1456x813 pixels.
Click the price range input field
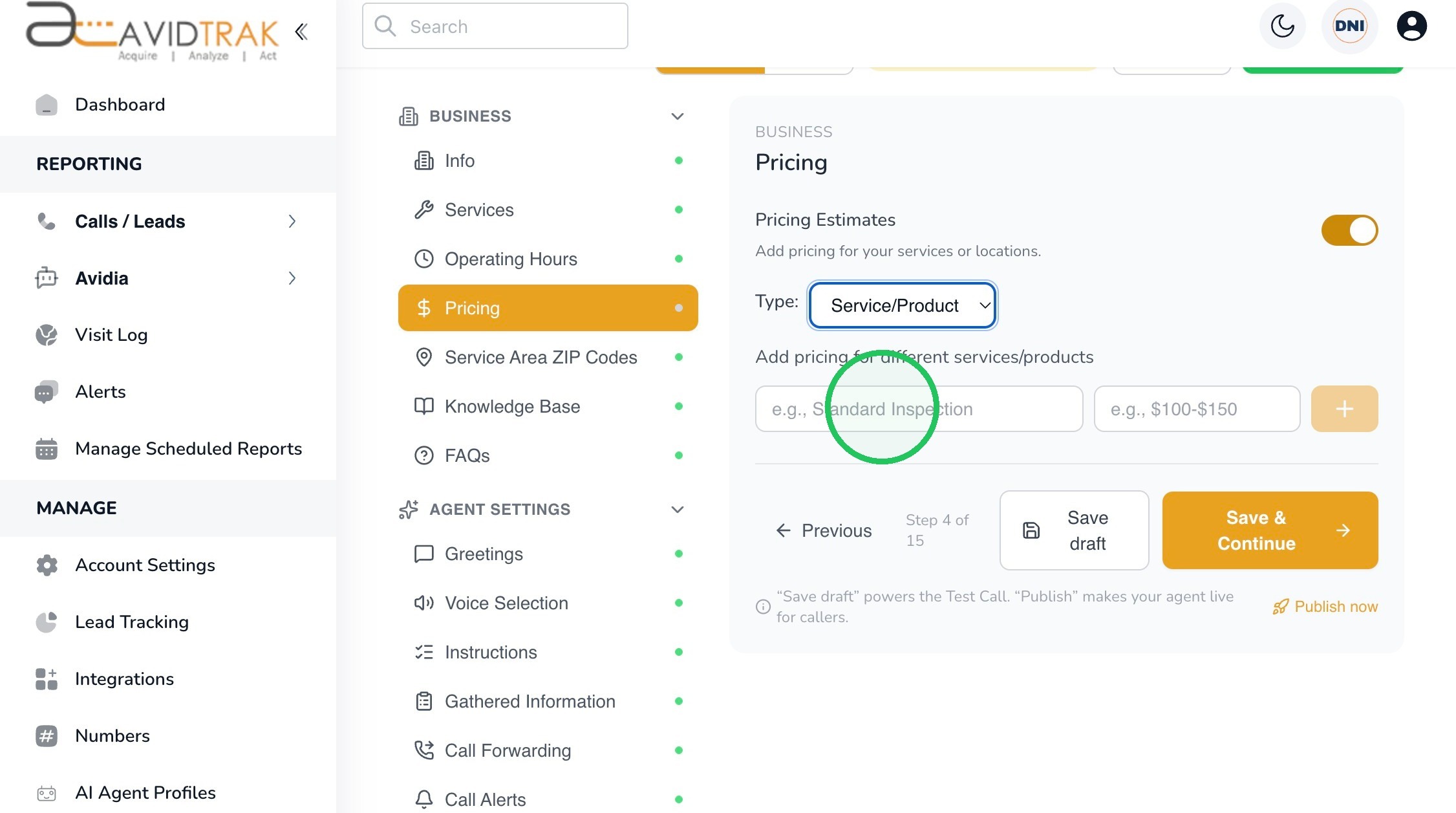coord(1197,409)
